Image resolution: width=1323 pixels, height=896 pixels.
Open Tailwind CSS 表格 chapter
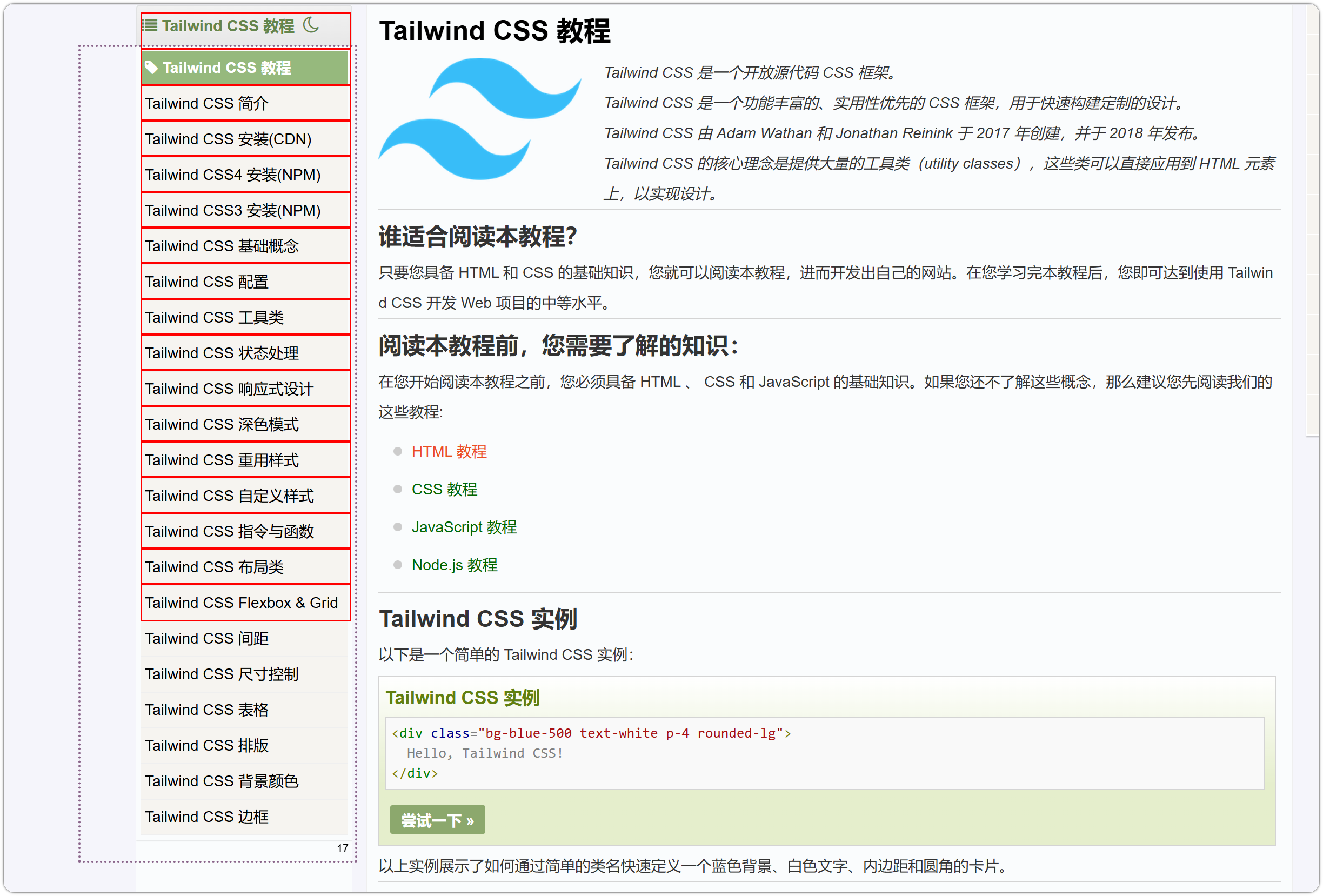tap(244, 710)
